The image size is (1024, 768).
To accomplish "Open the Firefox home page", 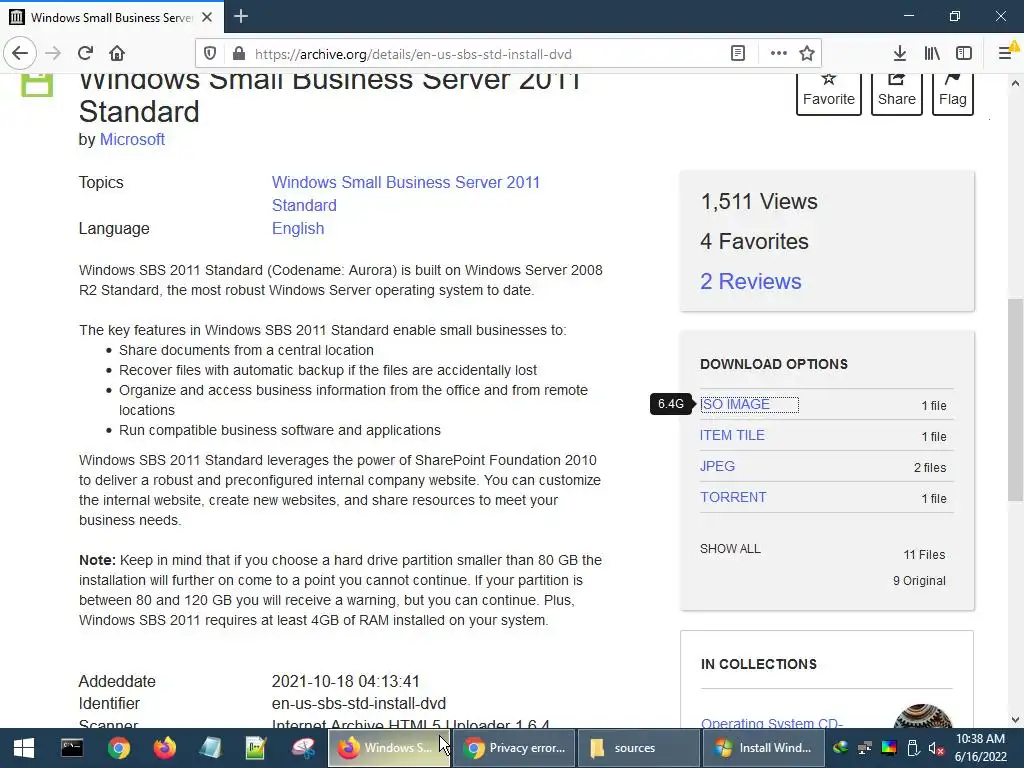I will [x=117, y=54].
